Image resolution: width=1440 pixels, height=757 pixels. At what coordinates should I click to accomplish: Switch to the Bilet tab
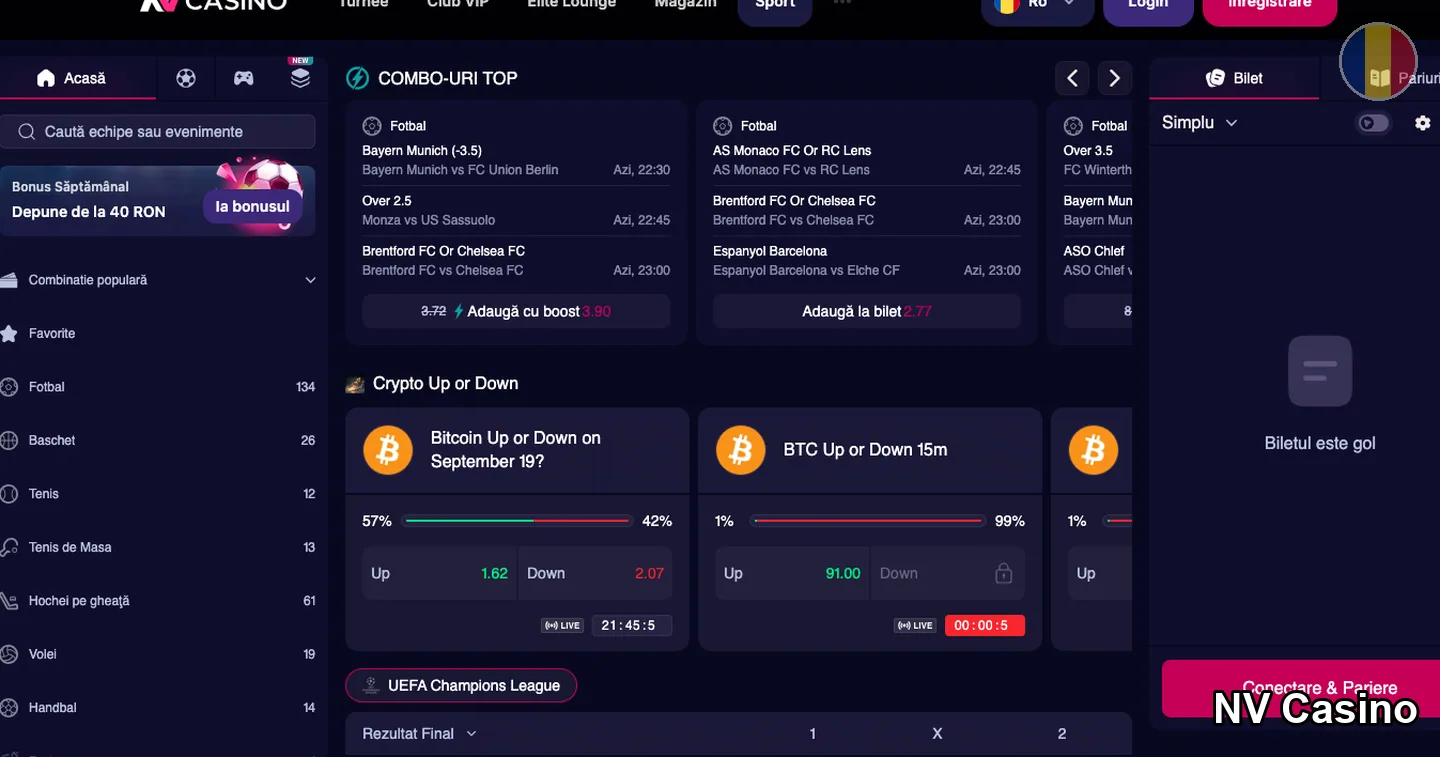[1234, 78]
